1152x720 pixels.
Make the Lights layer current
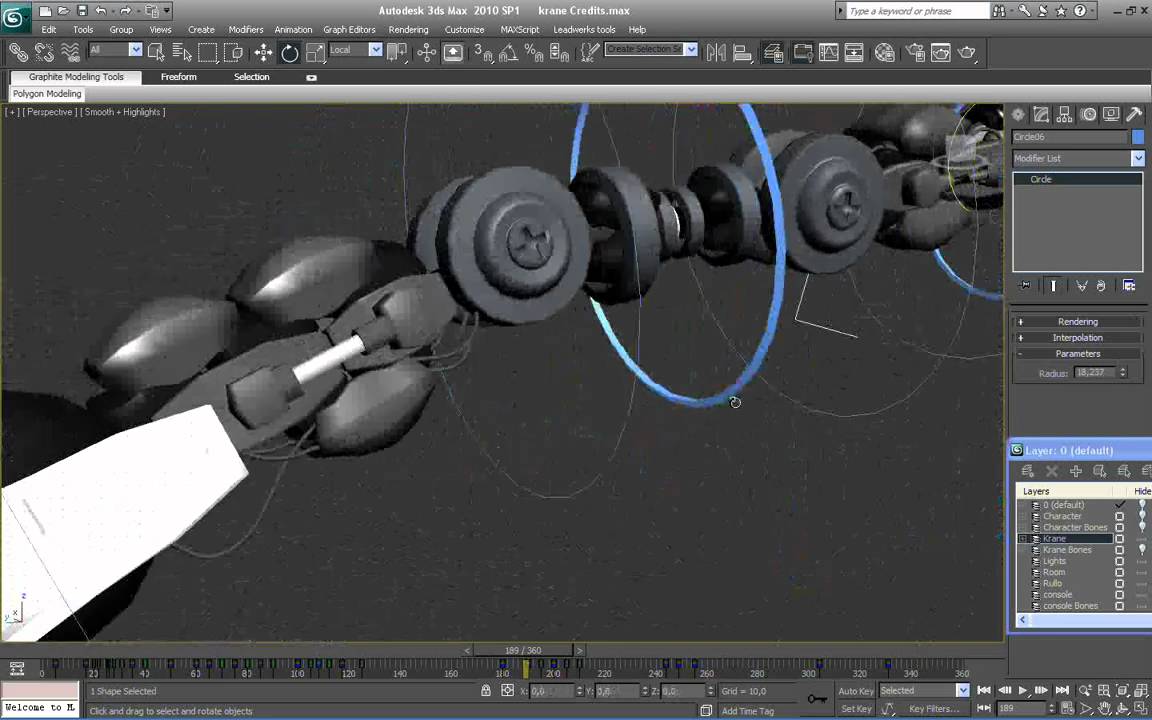coord(1120,561)
